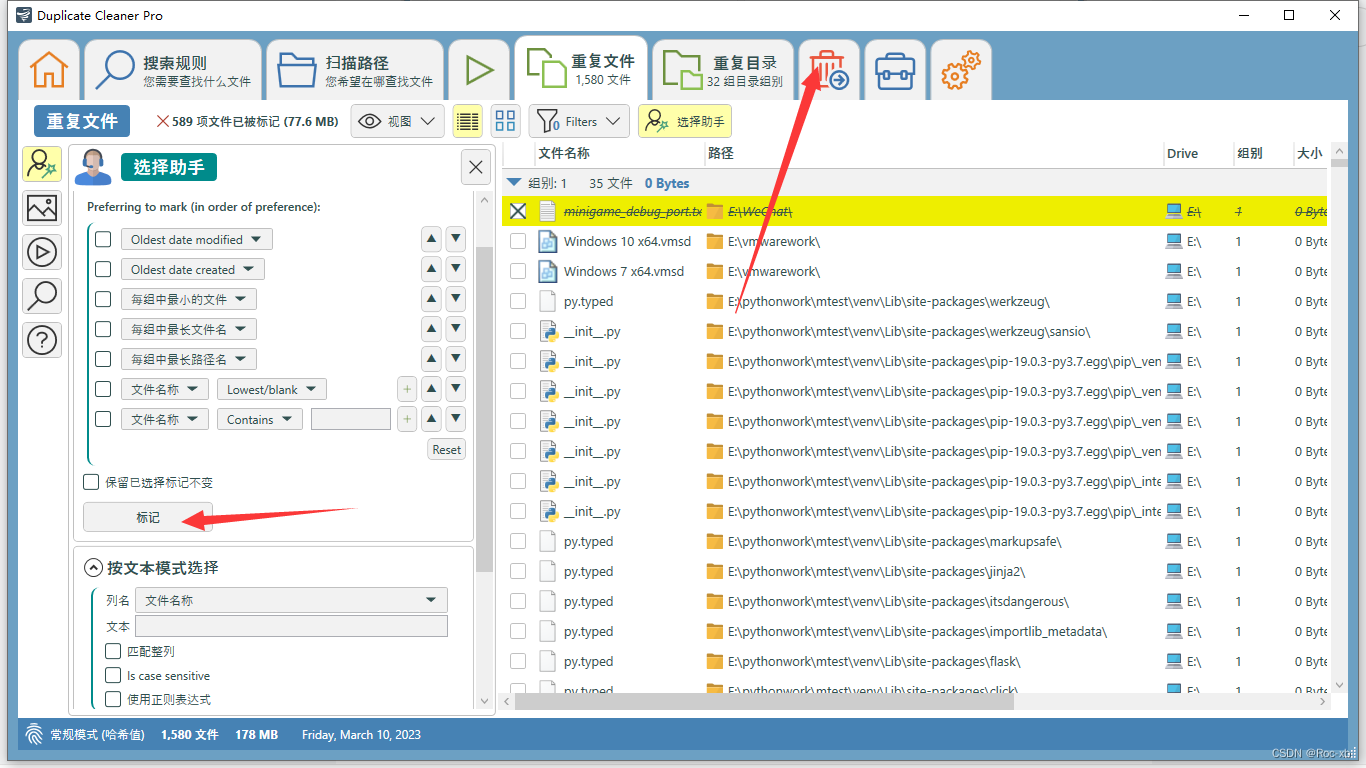Open Oldest date created dropdown

pyautogui.click(x=192, y=269)
